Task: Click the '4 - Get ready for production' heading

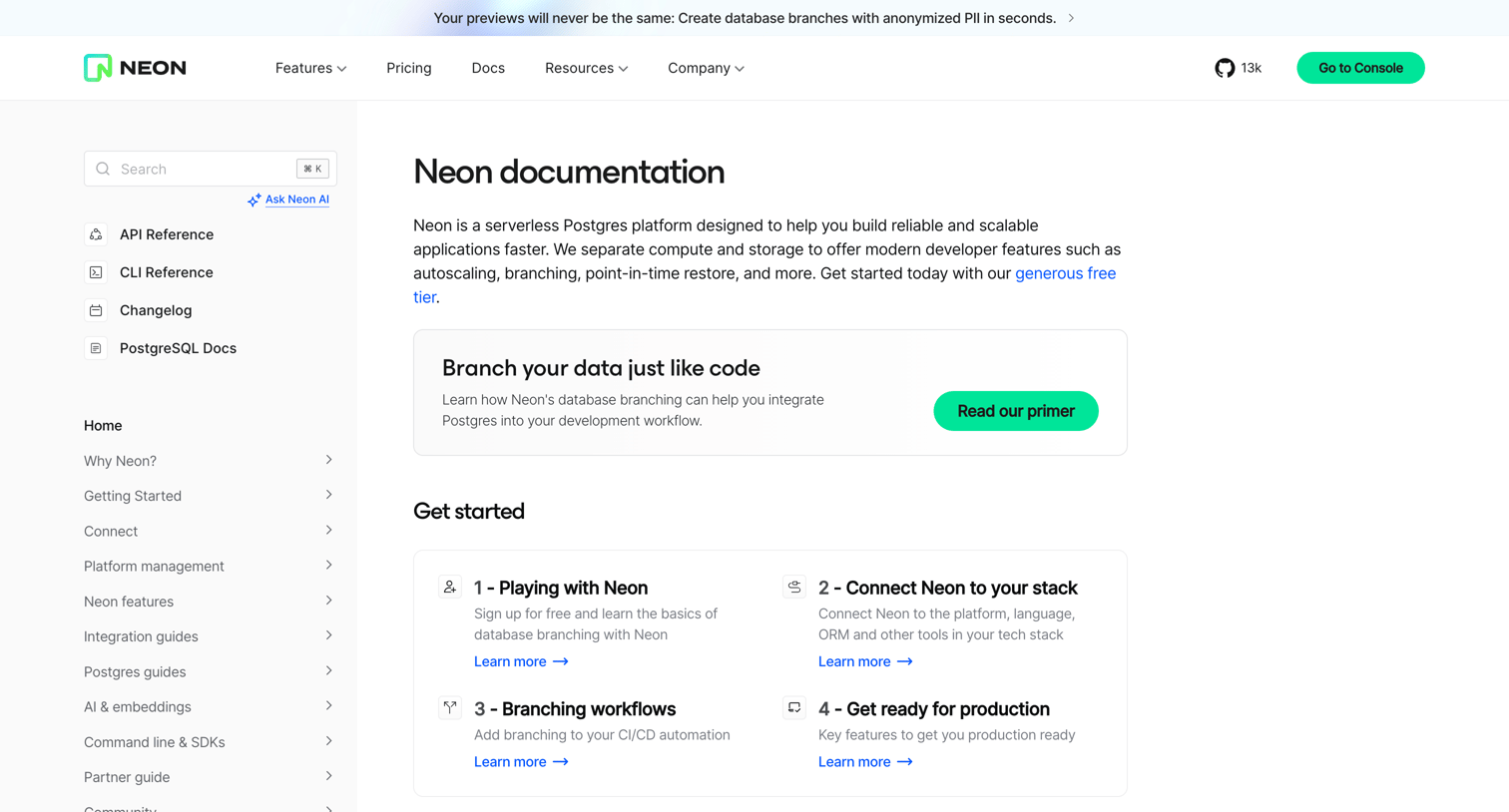Action: [934, 708]
